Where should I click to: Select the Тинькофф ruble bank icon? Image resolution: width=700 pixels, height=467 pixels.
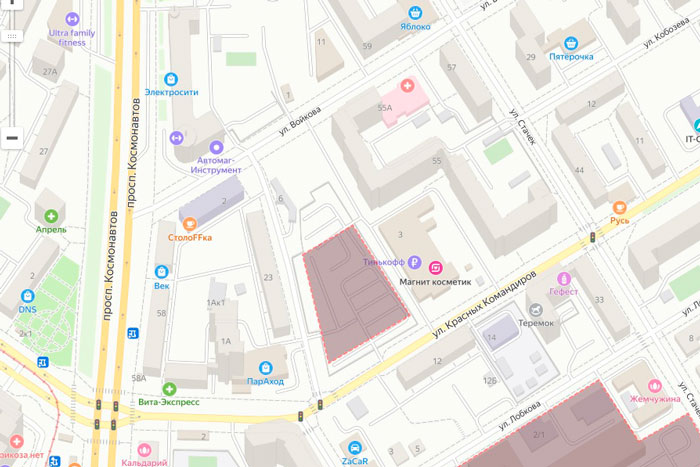[x=415, y=262]
